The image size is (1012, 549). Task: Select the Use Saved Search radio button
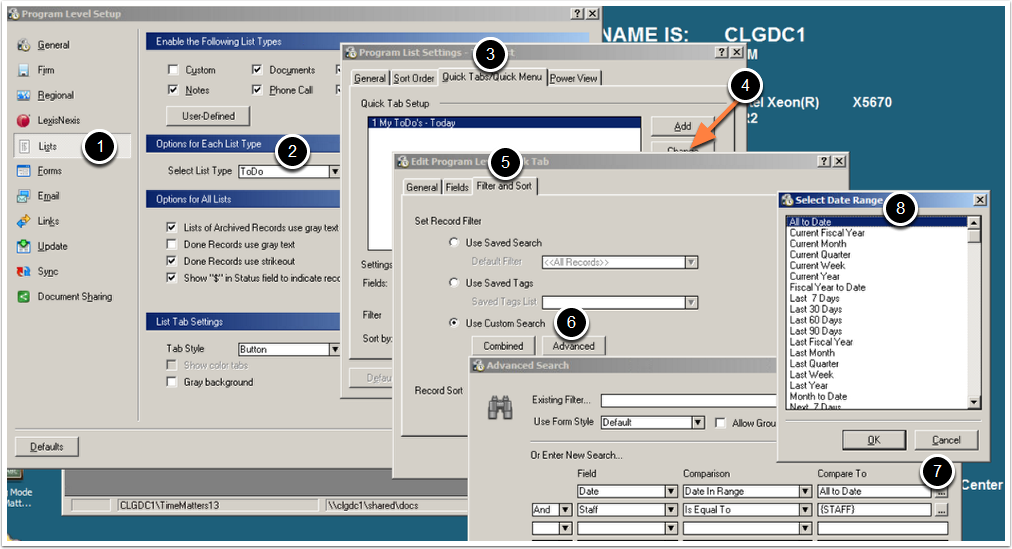[x=454, y=243]
